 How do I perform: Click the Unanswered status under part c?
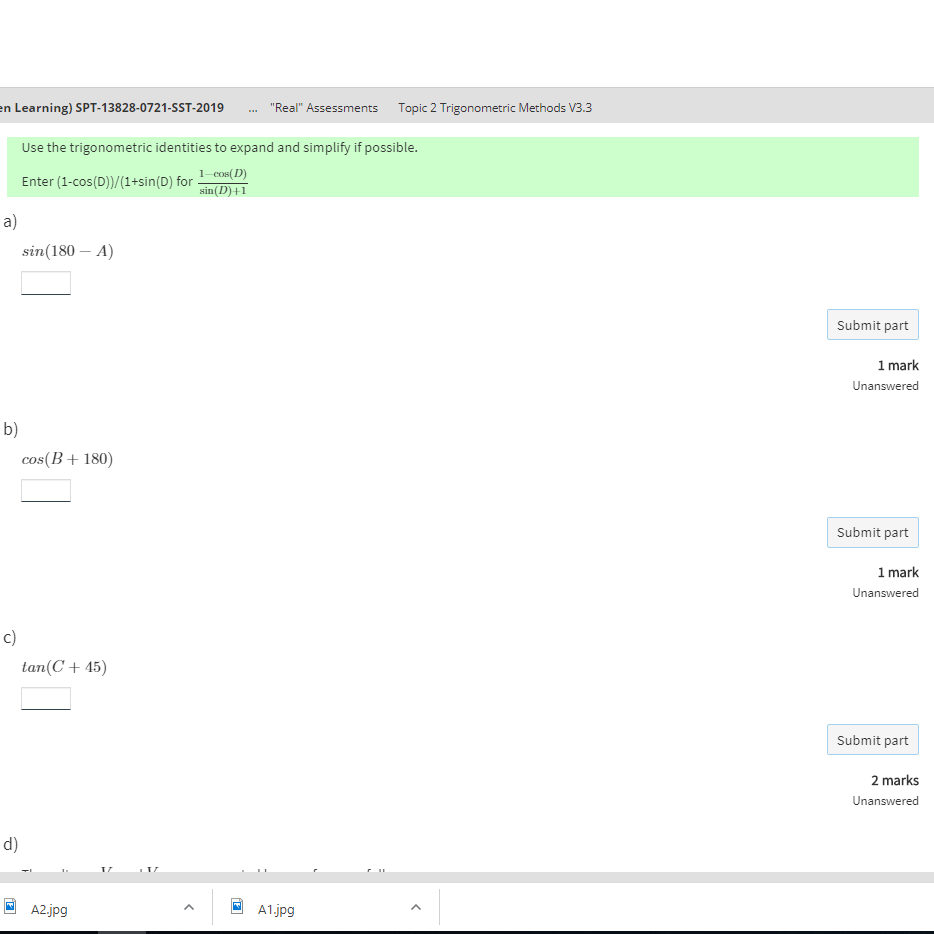pyautogui.click(x=885, y=800)
